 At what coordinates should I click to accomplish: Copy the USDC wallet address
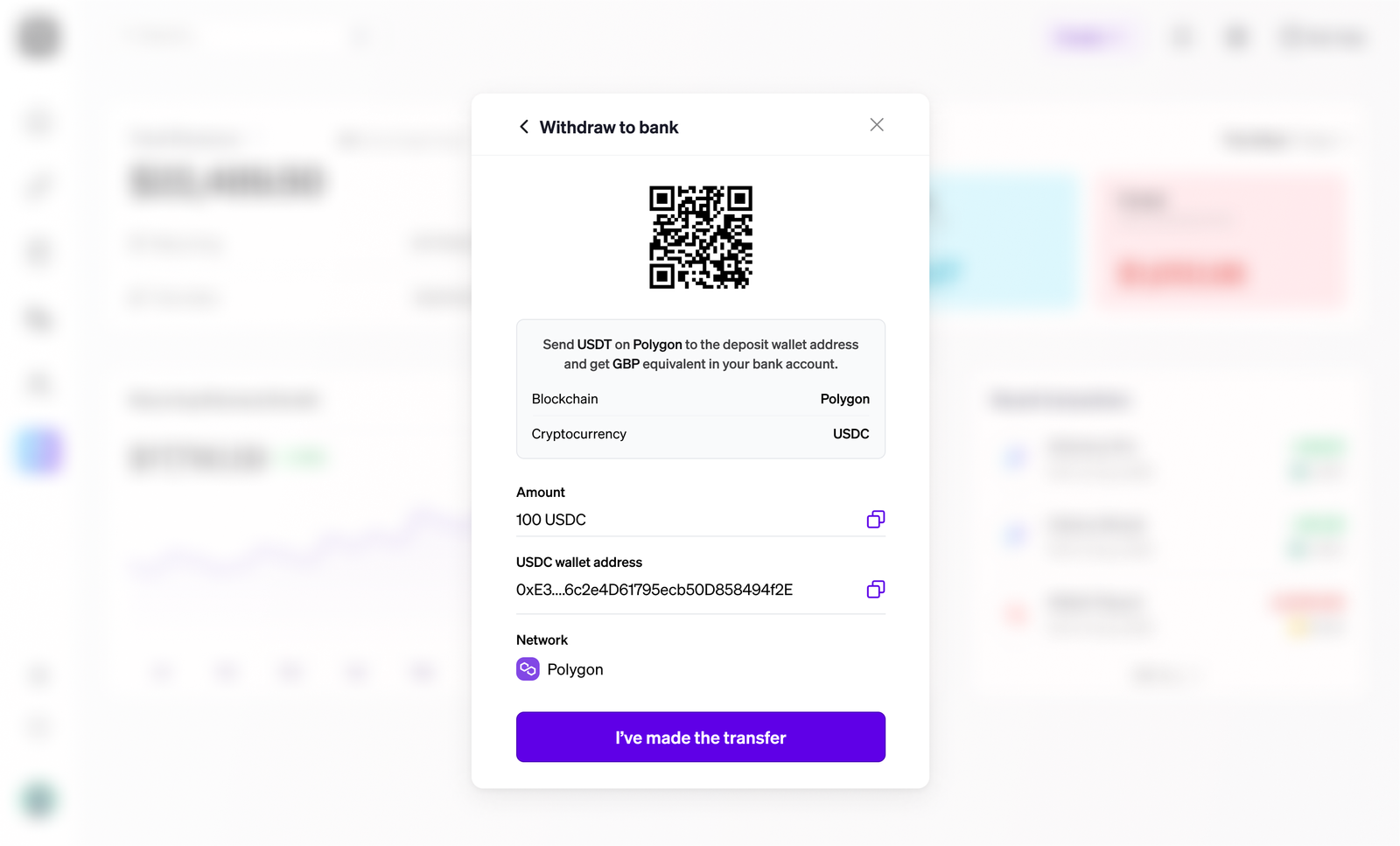(876, 590)
